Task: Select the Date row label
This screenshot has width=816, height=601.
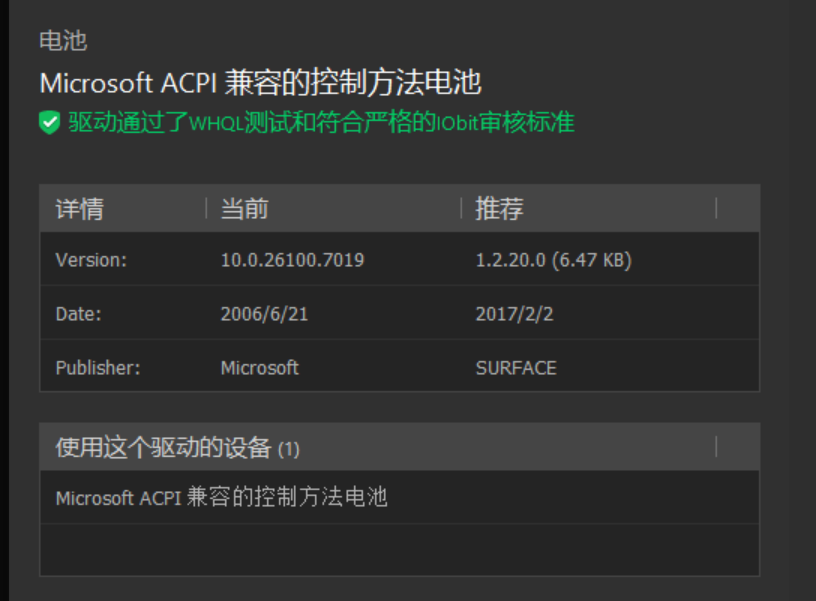Action: pyautogui.click(x=78, y=314)
